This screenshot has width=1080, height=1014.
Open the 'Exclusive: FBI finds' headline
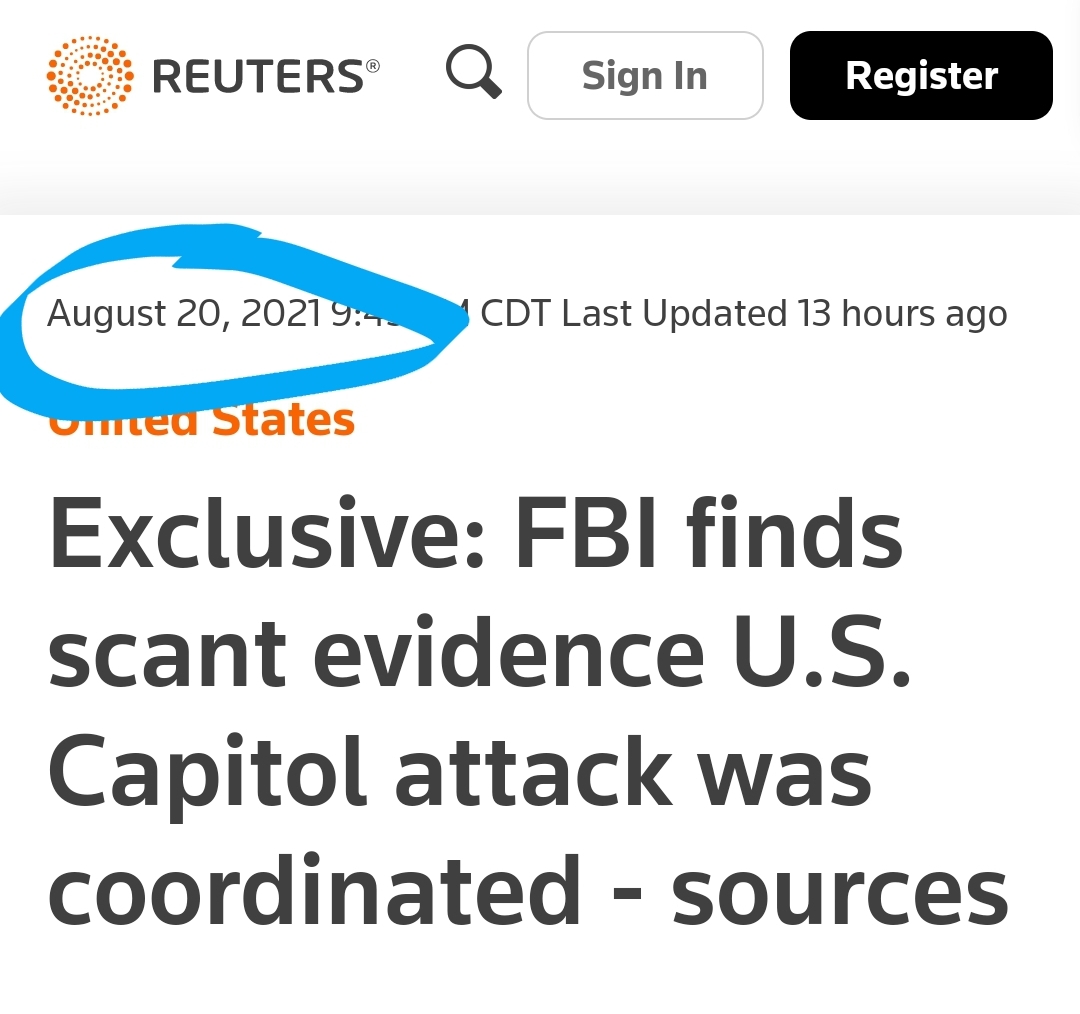475,534
